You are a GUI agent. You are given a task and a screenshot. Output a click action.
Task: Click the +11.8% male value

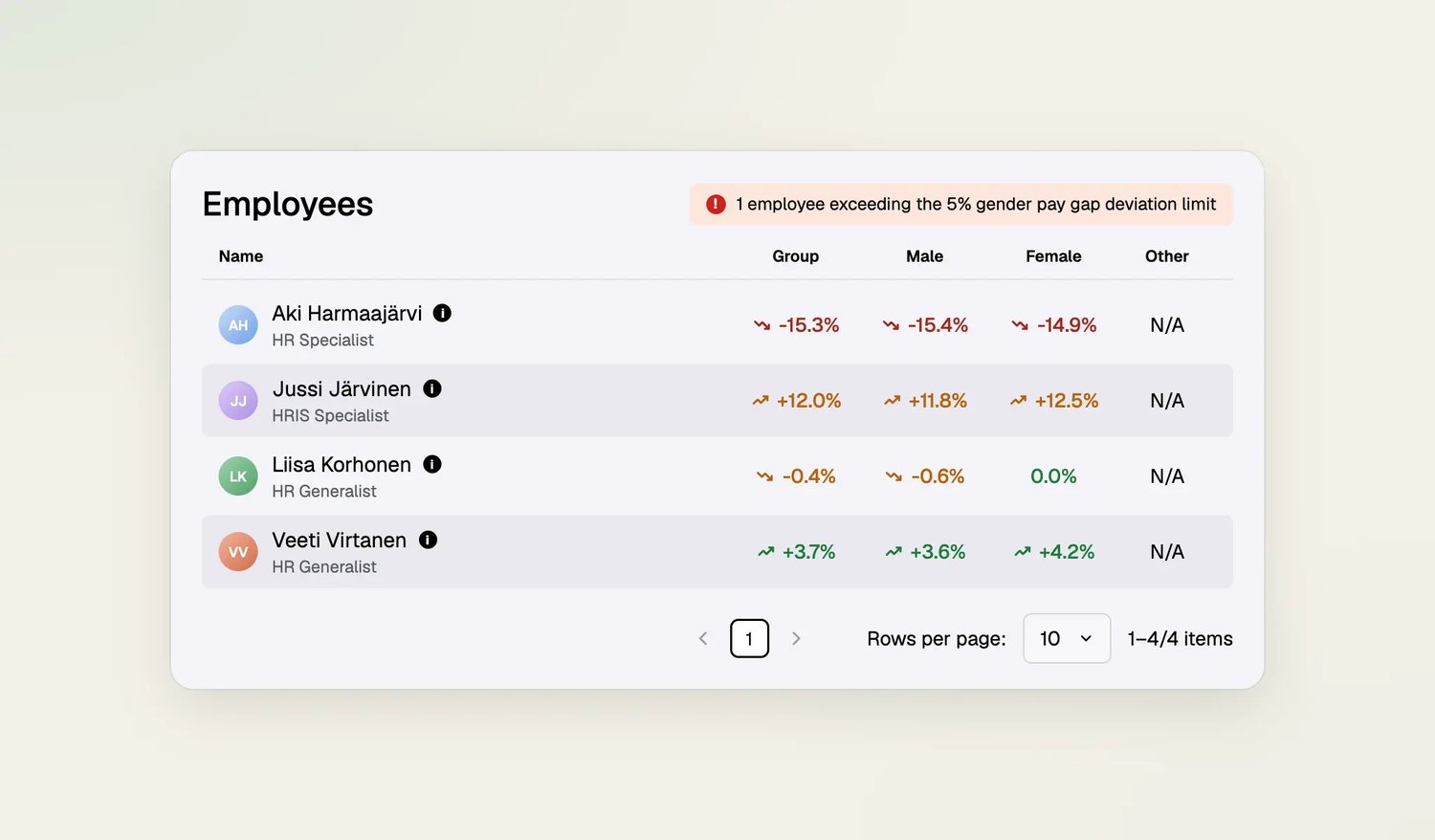(x=938, y=401)
